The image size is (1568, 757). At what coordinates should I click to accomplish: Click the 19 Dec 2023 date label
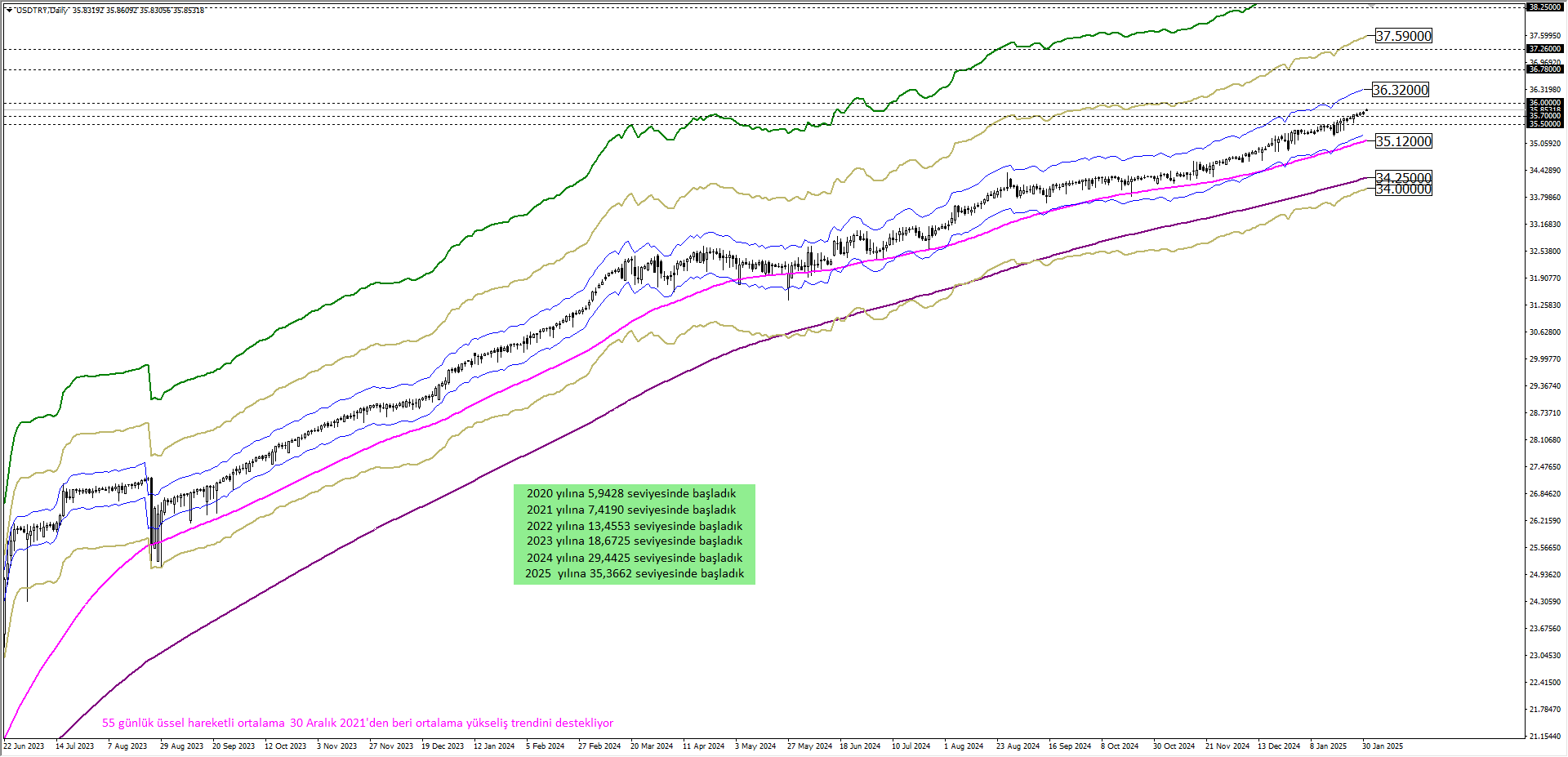pyautogui.click(x=443, y=746)
